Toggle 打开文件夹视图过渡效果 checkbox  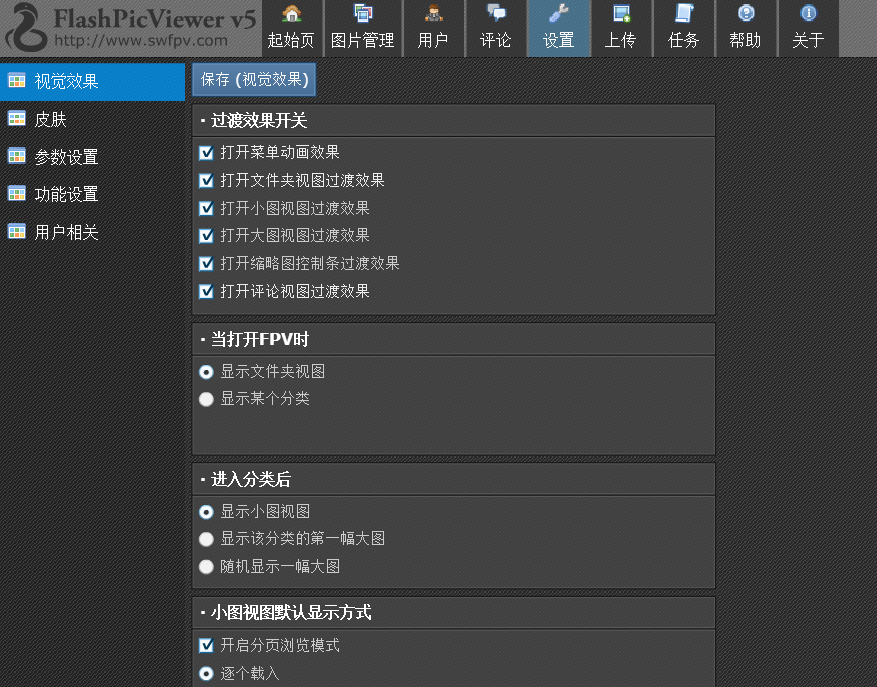pyautogui.click(x=207, y=181)
